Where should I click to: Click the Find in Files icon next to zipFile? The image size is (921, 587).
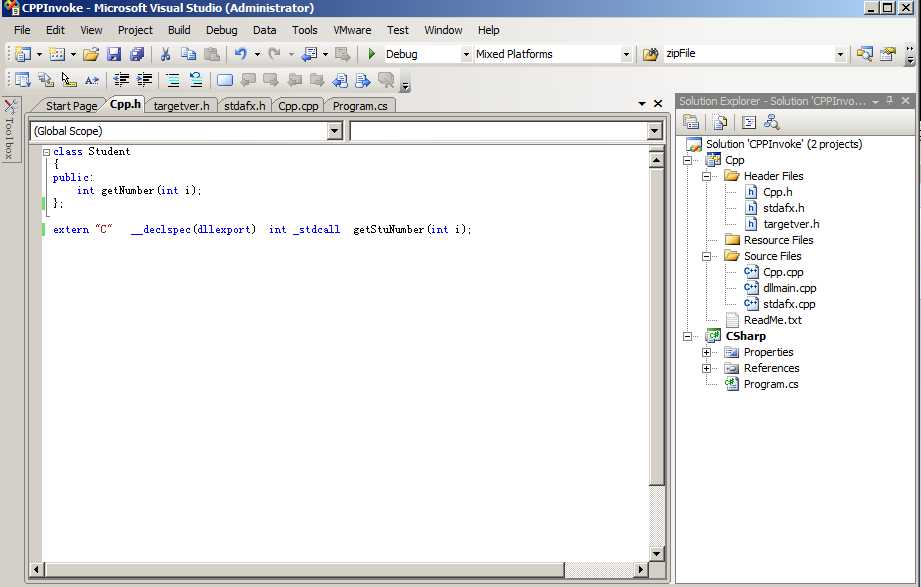650,54
